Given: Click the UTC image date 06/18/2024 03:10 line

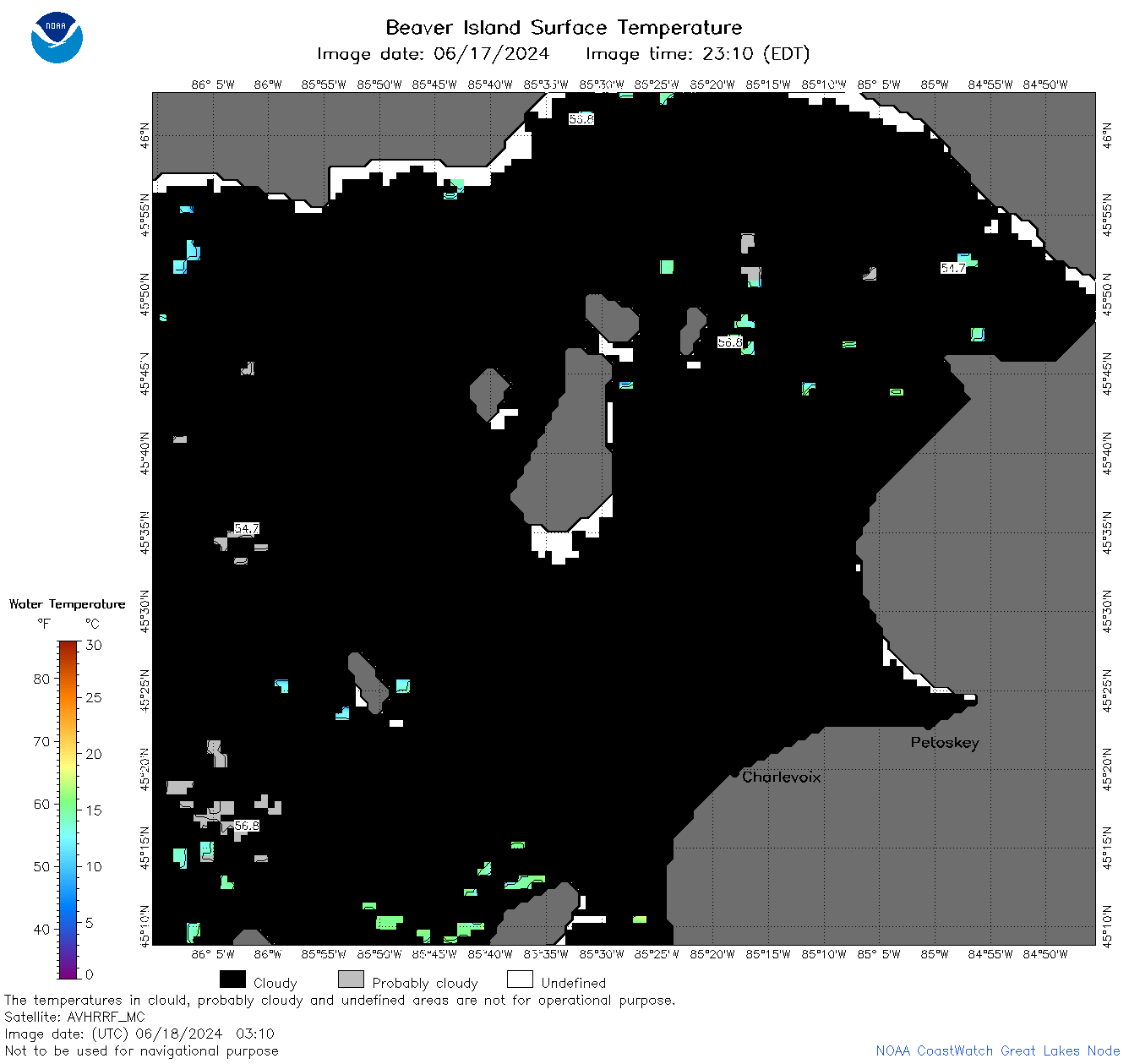Looking at the screenshot, I should tap(139, 1034).
